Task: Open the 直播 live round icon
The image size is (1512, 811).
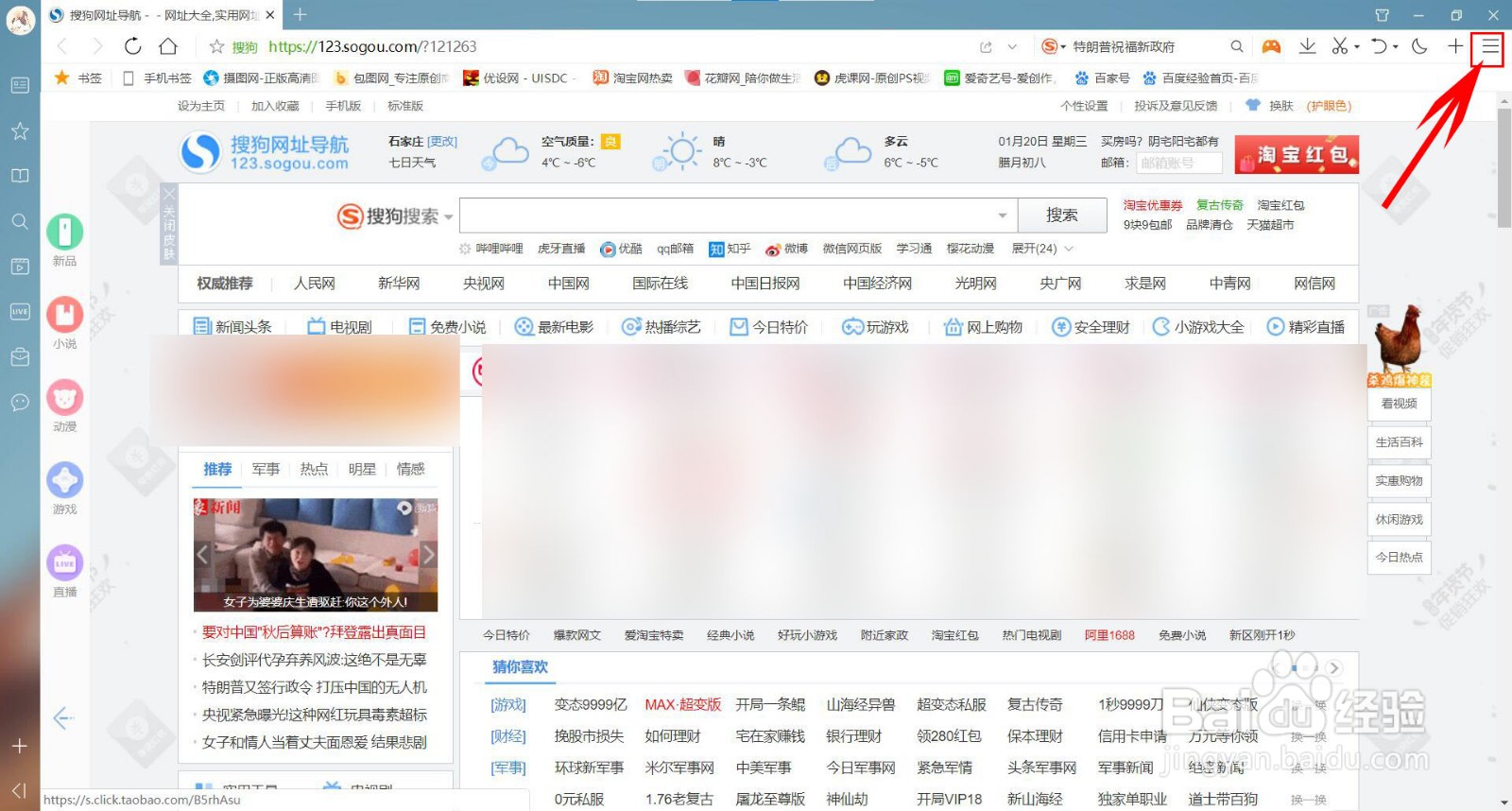Action: (x=65, y=563)
